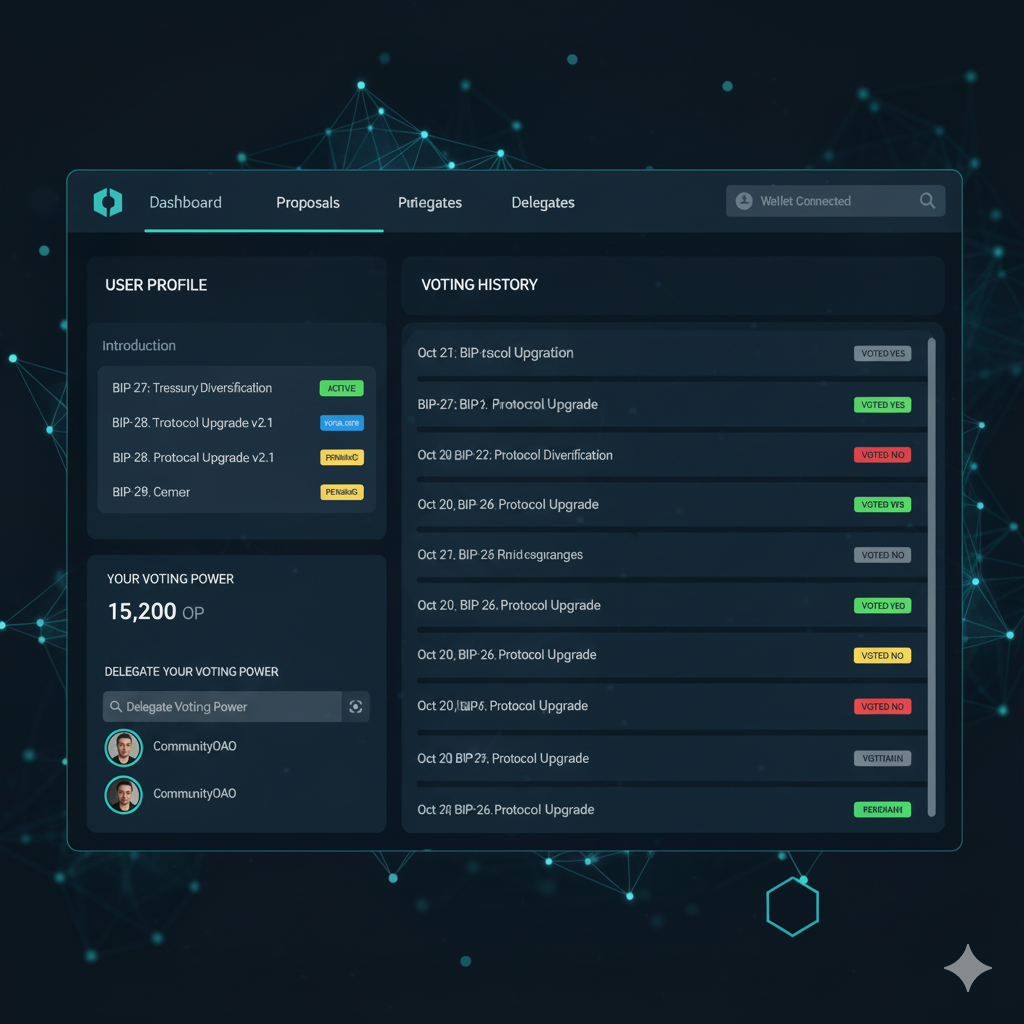
Task: Return to the Dashboard tab
Action: pos(185,202)
